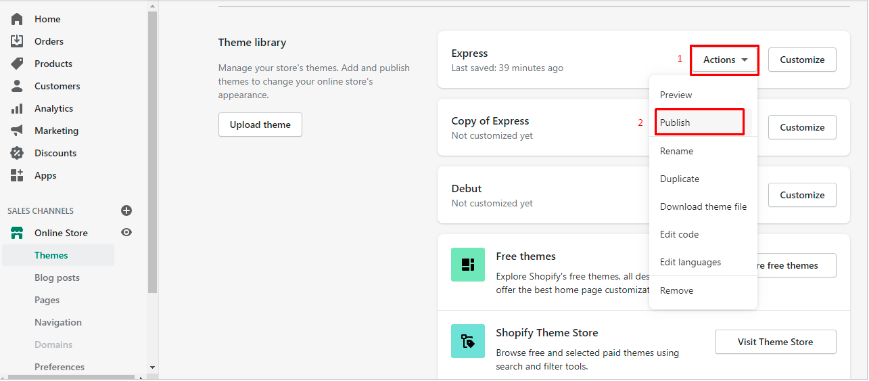The height and width of the screenshot is (381, 869).
Task: Open Discounts in the sidebar
Action: [55, 153]
